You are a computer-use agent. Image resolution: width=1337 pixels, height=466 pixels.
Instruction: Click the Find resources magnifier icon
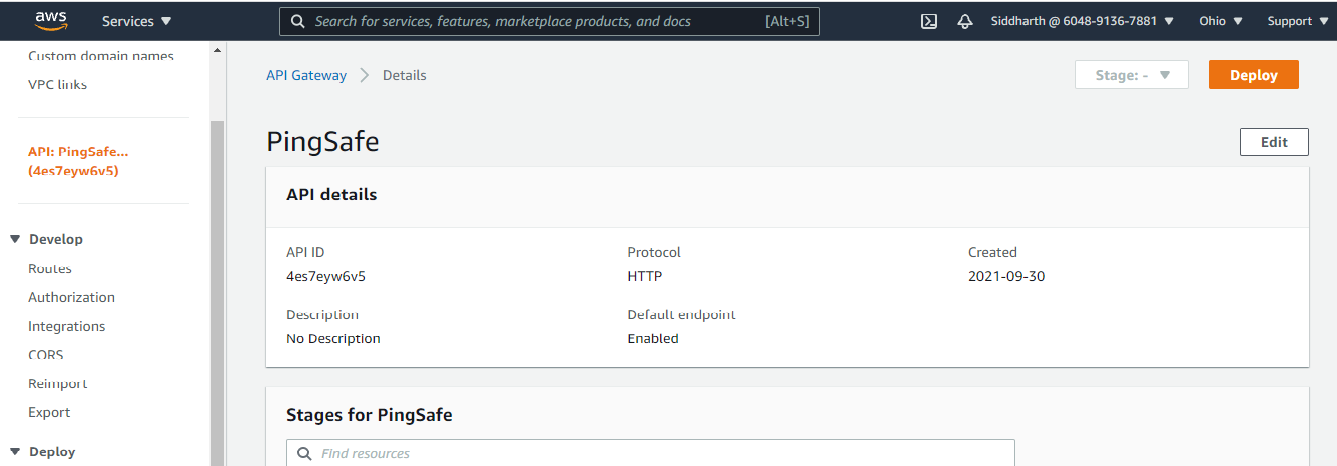pyautogui.click(x=304, y=454)
